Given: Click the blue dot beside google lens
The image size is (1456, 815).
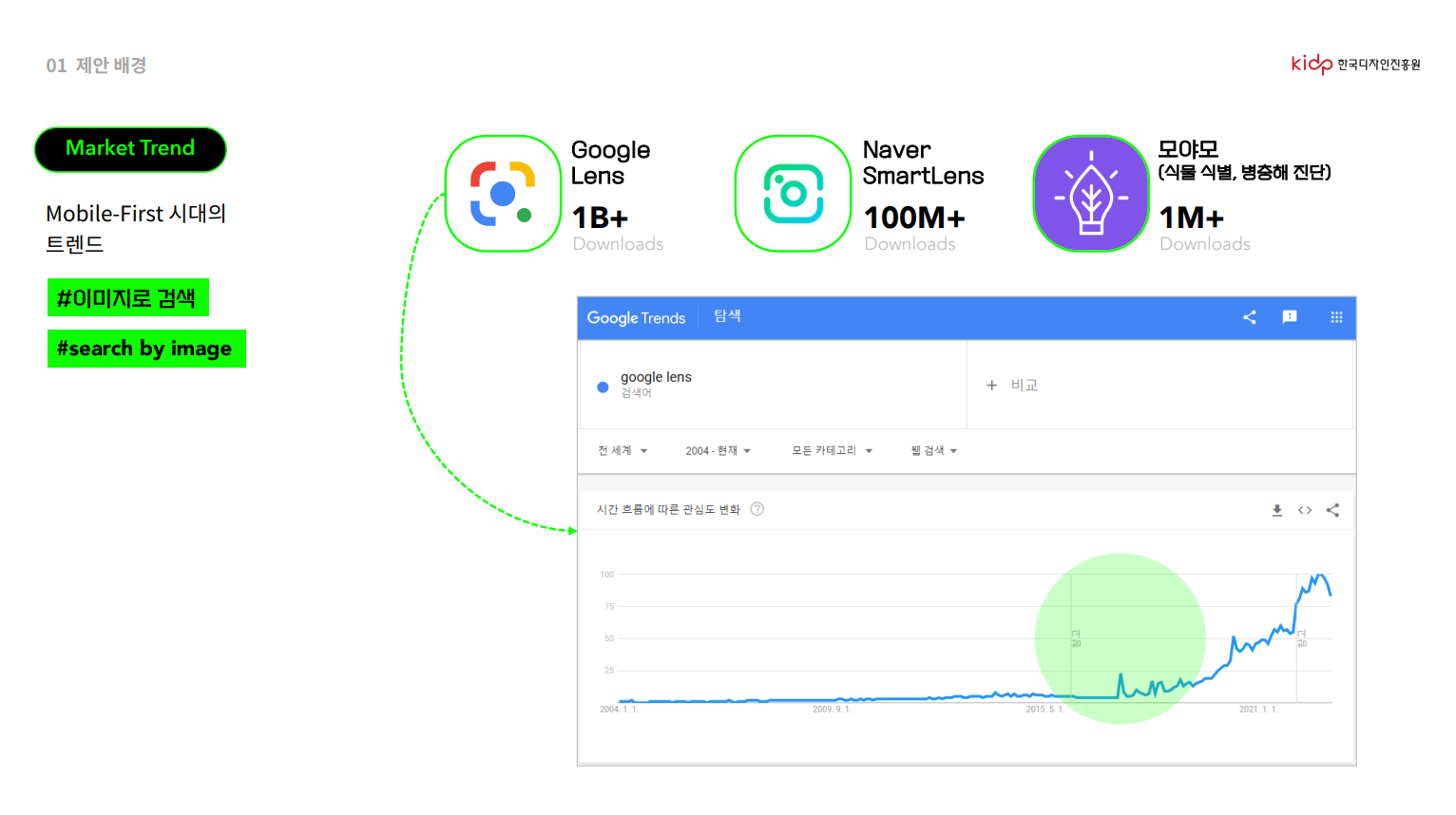Looking at the screenshot, I should pyautogui.click(x=603, y=387).
